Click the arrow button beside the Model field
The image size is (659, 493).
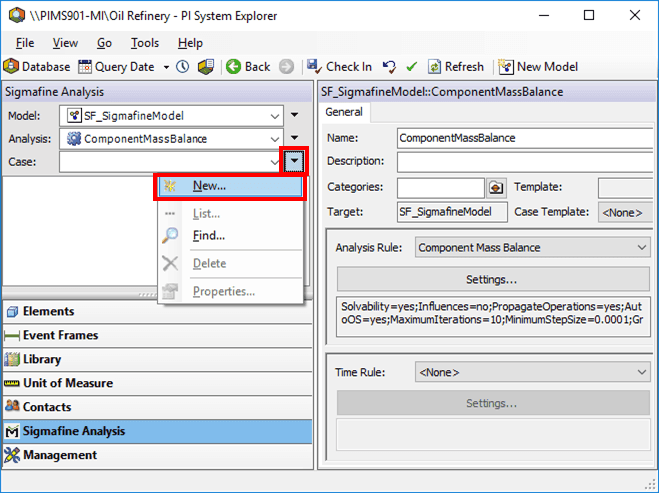pyautogui.click(x=295, y=115)
